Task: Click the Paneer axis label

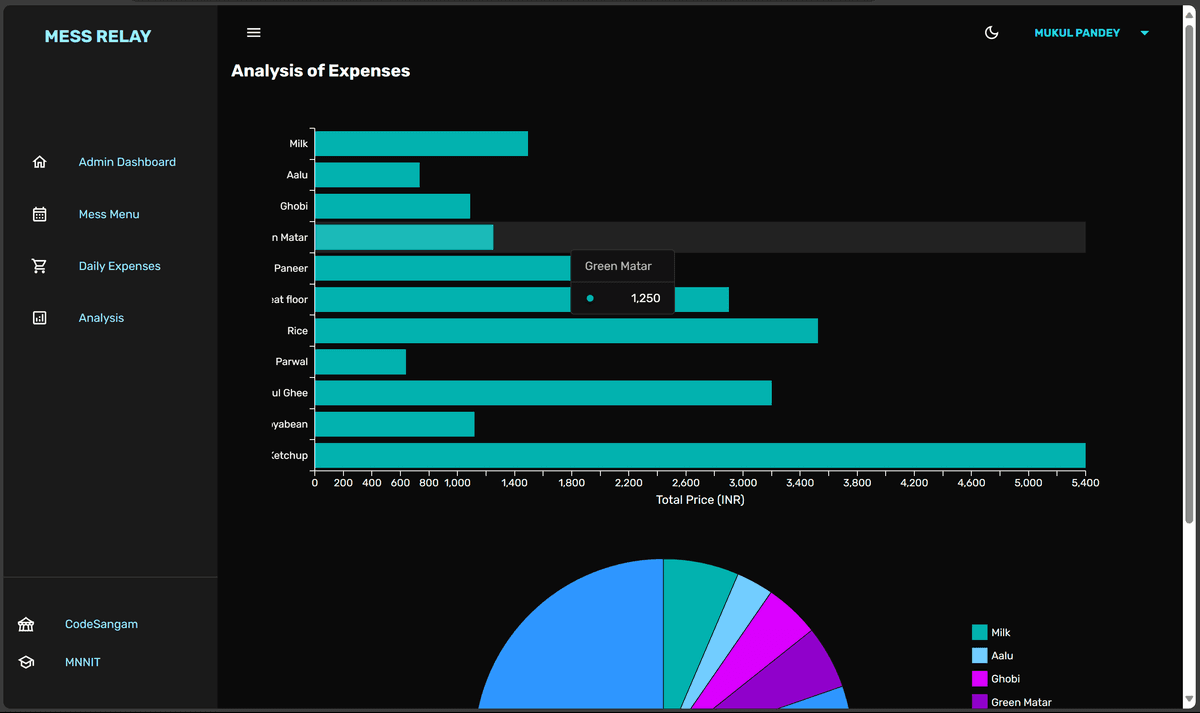Action: tap(291, 268)
